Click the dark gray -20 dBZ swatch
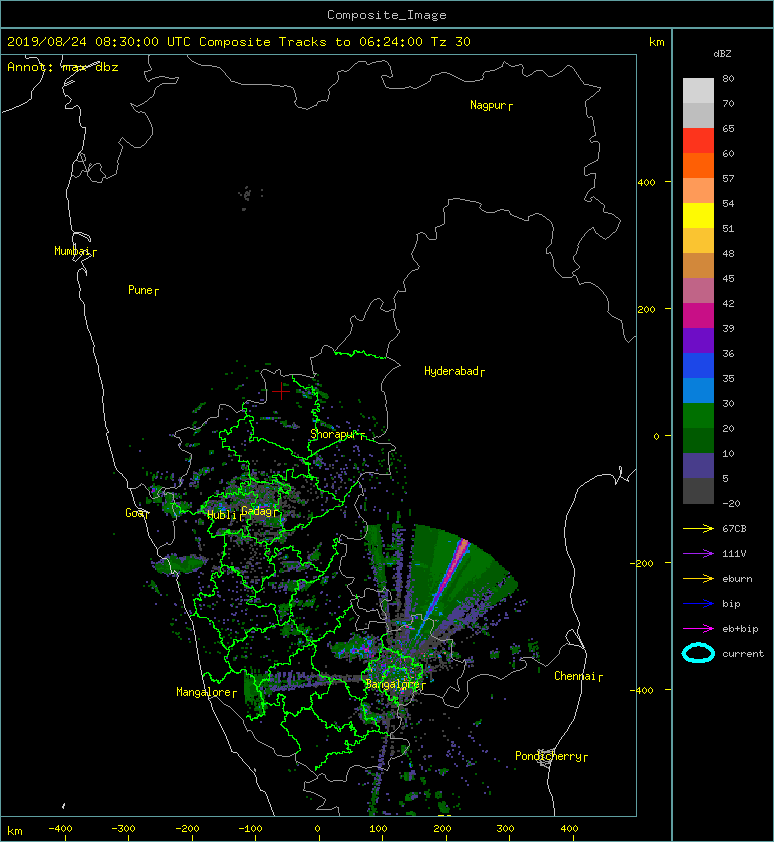Viewport: 774px width, 842px height. tap(698, 491)
